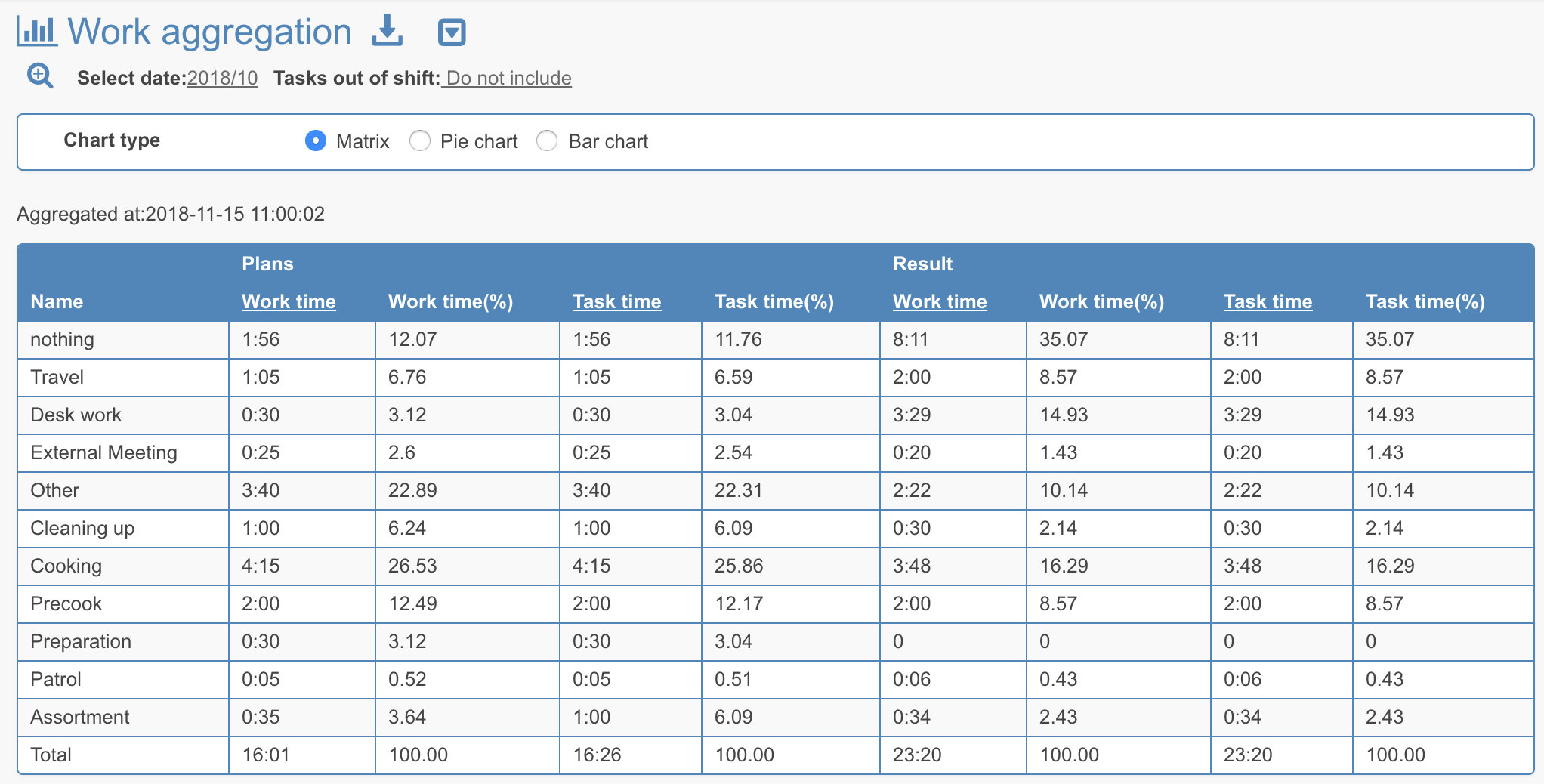Click Cooking planned work percent 26.53

(x=412, y=566)
